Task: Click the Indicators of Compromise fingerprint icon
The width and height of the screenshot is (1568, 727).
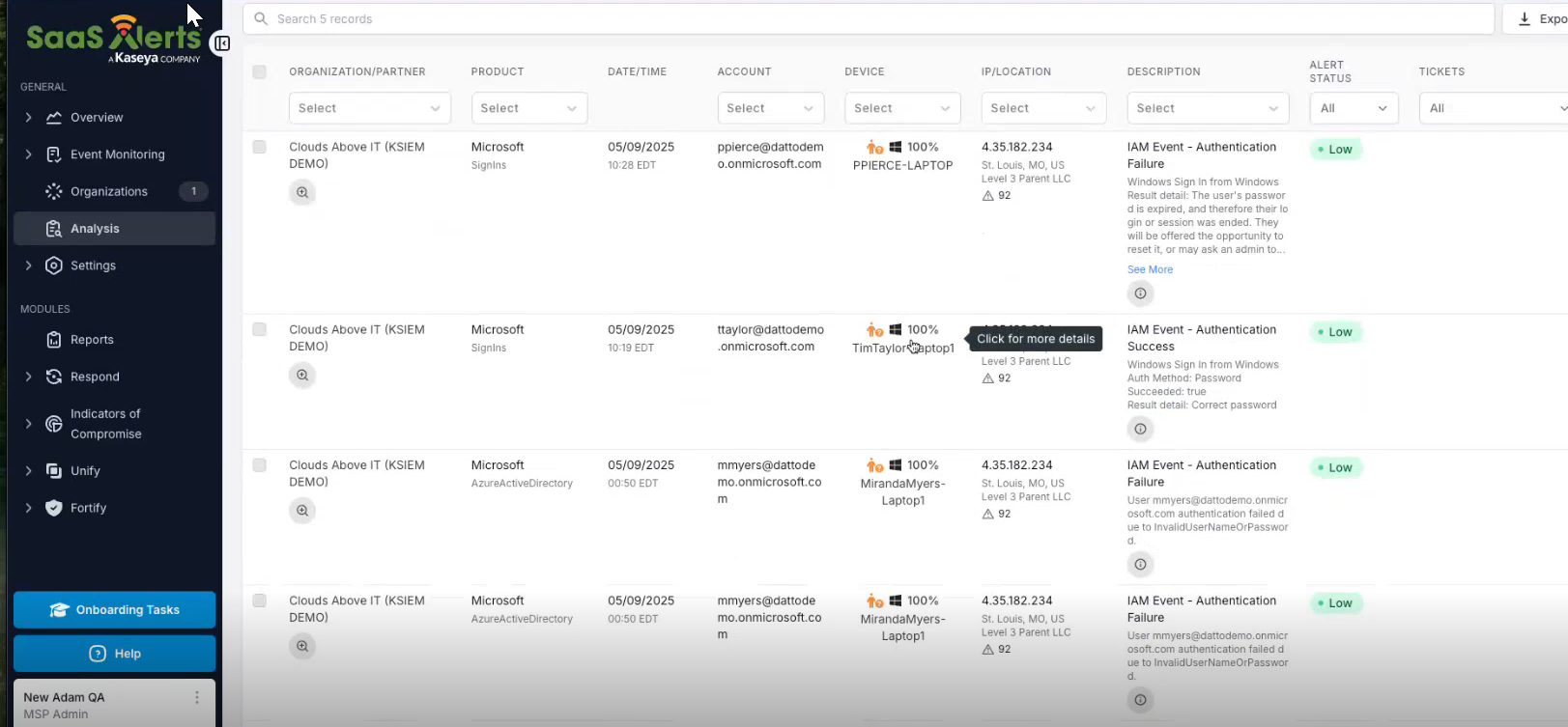Action: (x=54, y=424)
